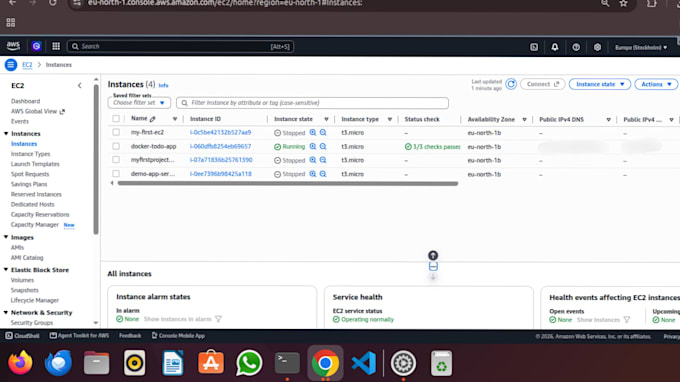The image size is (680, 382).
Task: Zoom-in filter for docker-todo-app state
Action: click(313, 147)
